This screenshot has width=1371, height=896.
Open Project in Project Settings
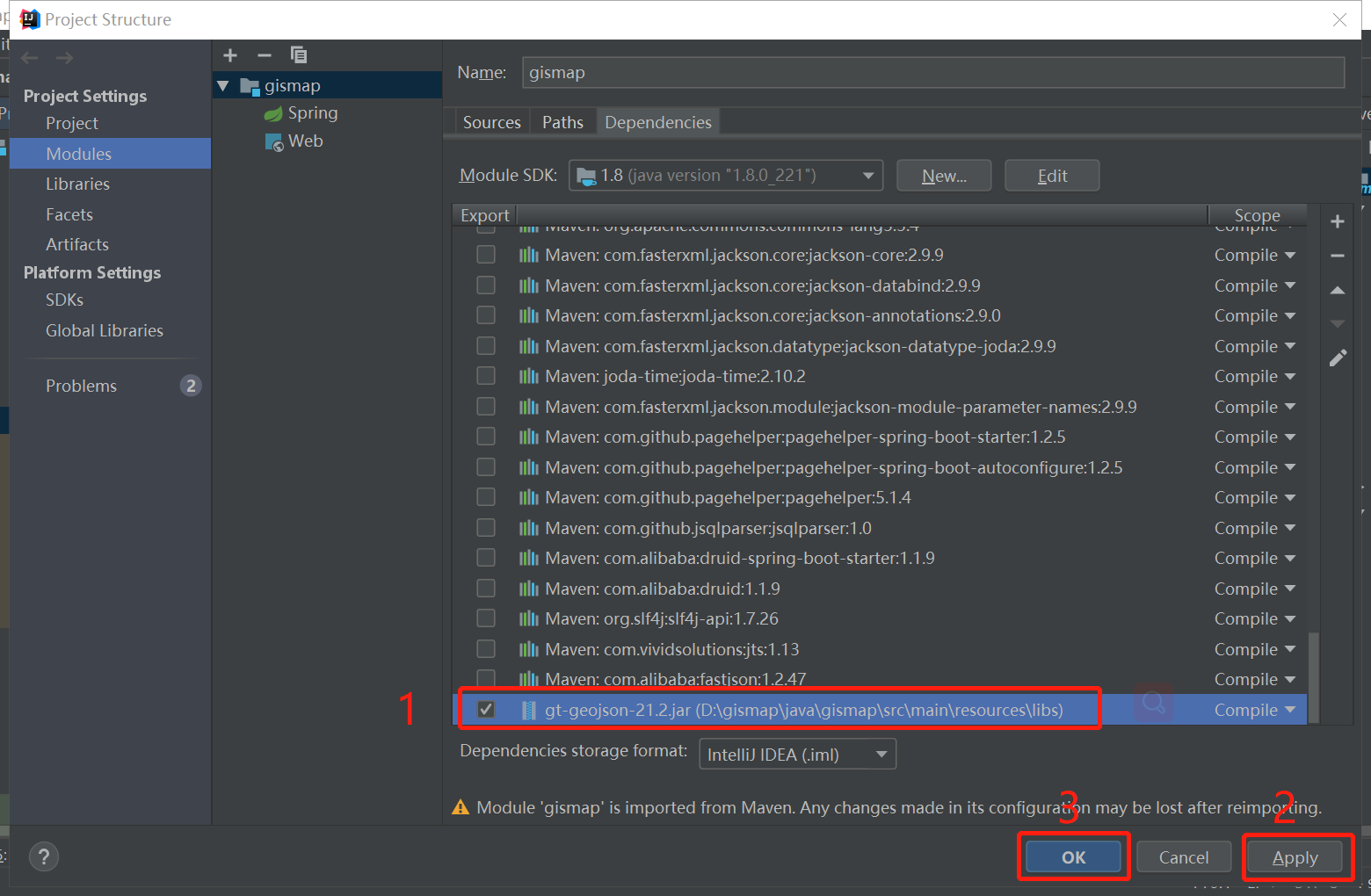[x=72, y=123]
